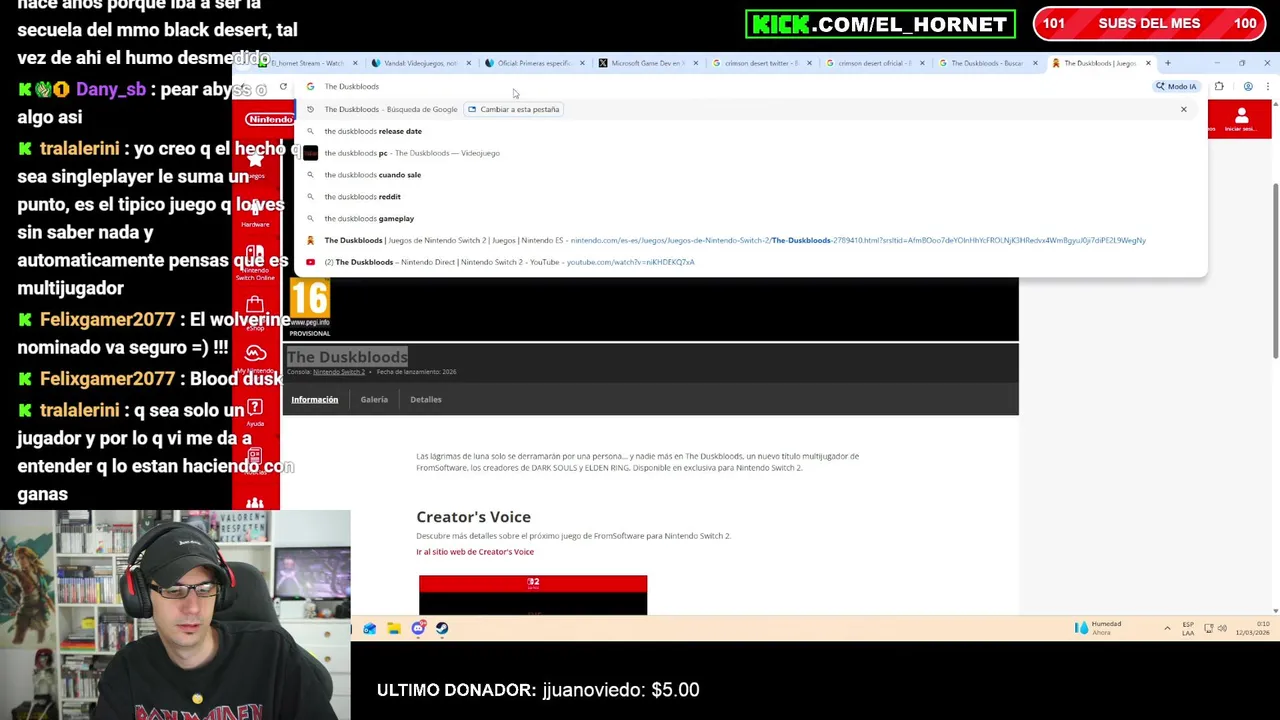The width and height of the screenshot is (1280, 720).
Task: Close the Microsoft Game Dev tab
Action: coord(695,63)
